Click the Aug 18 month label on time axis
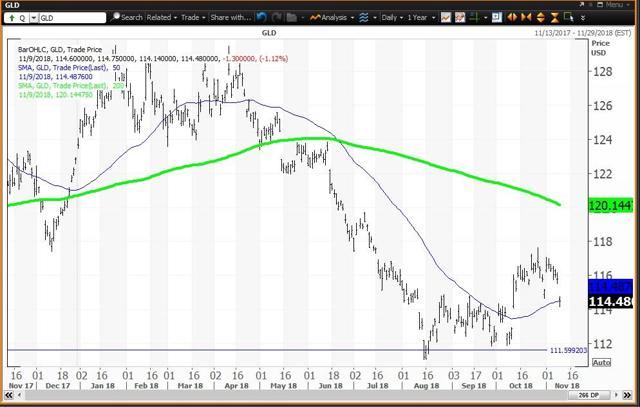Viewport: 640px width, 407px height. (x=426, y=386)
